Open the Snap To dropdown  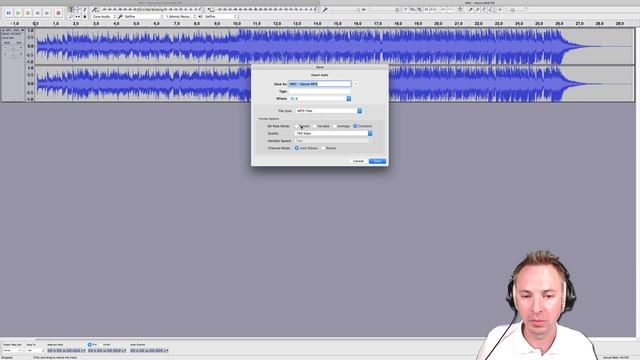(35, 351)
